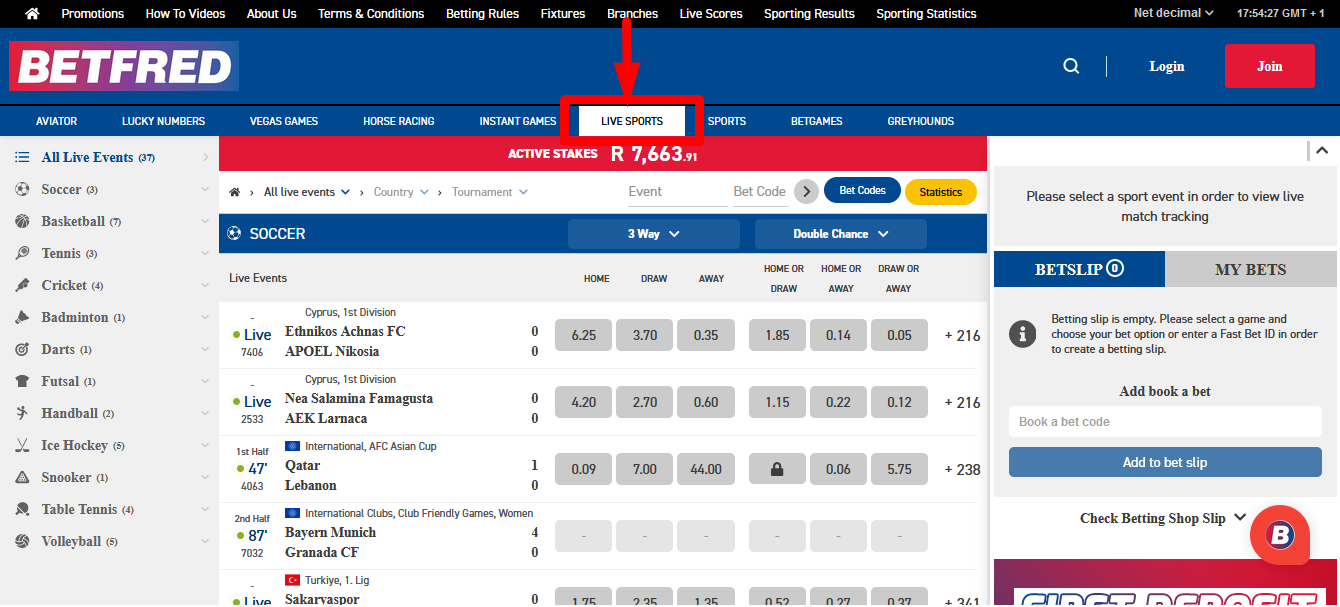This screenshot has width=1340, height=607.
Task: Click the home icon in top bar
Action: [x=32, y=14]
